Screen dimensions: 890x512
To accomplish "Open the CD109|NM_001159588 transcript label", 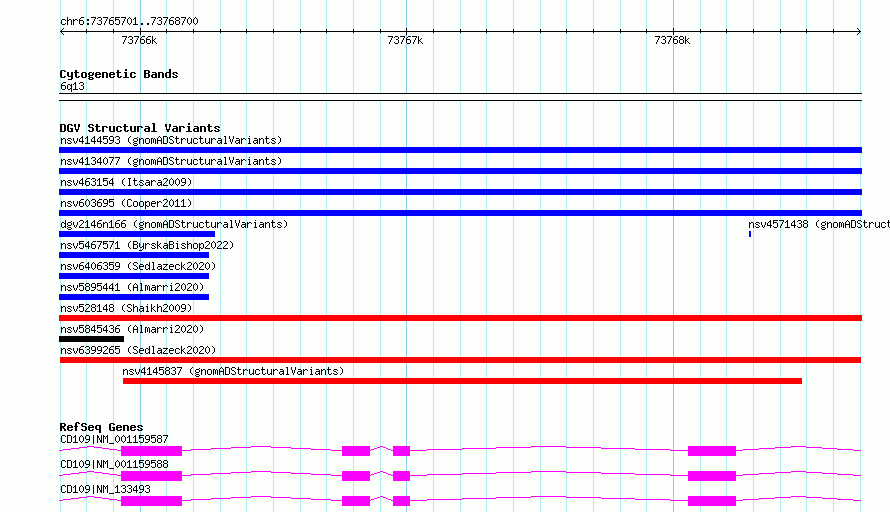I will coord(114,464).
